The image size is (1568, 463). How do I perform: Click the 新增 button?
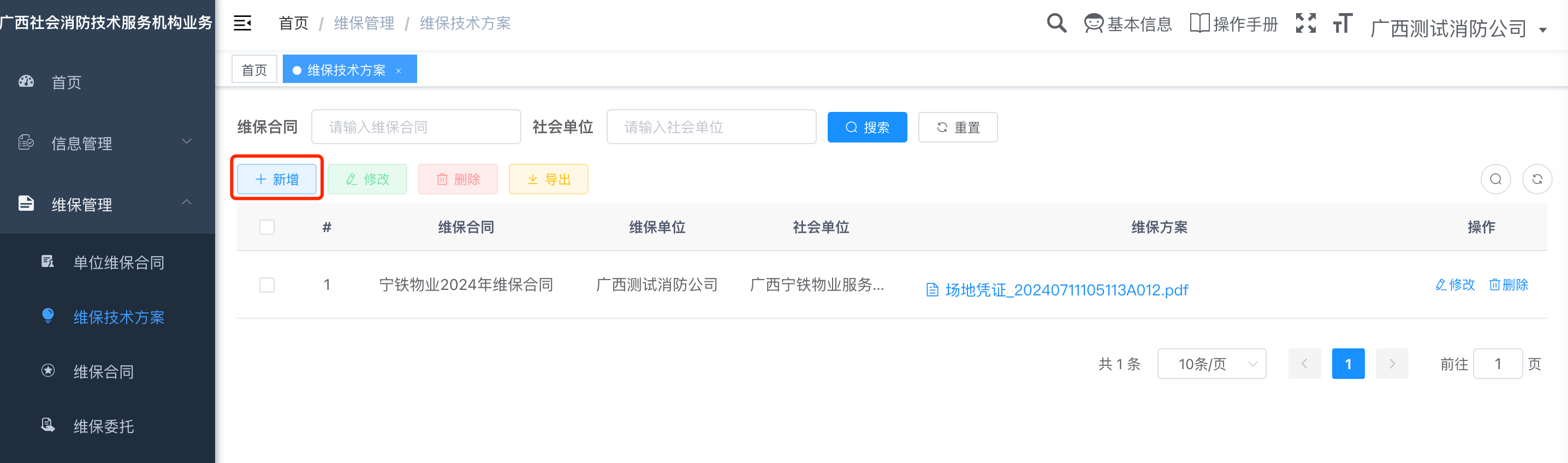coord(276,179)
